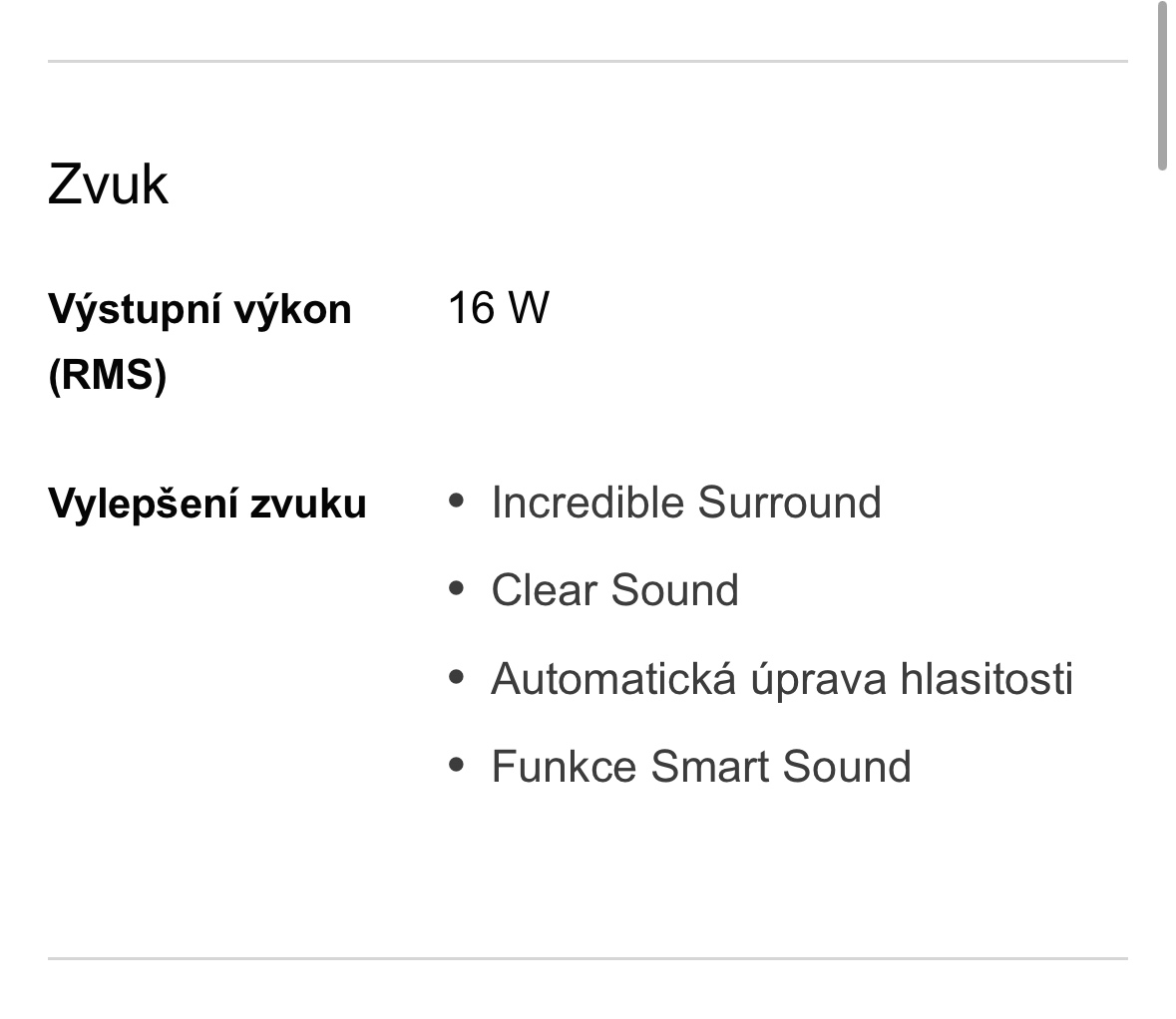This screenshot has width=1176, height=1019.
Task: Click the Funkce Smart Sound item
Action: pyautogui.click(x=701, y=767)
